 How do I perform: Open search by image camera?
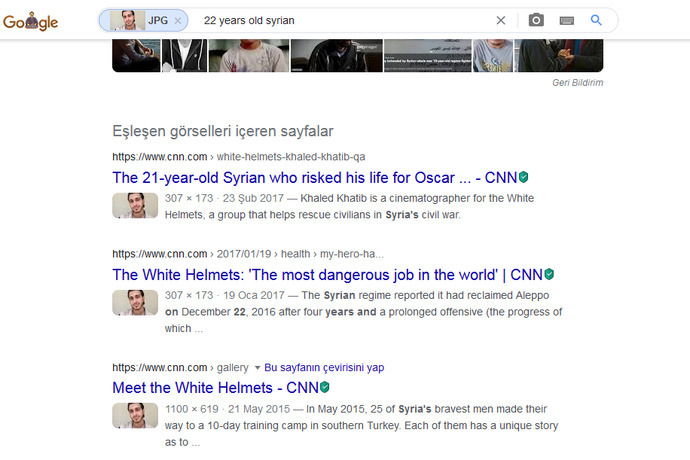(x=536, y=20)
